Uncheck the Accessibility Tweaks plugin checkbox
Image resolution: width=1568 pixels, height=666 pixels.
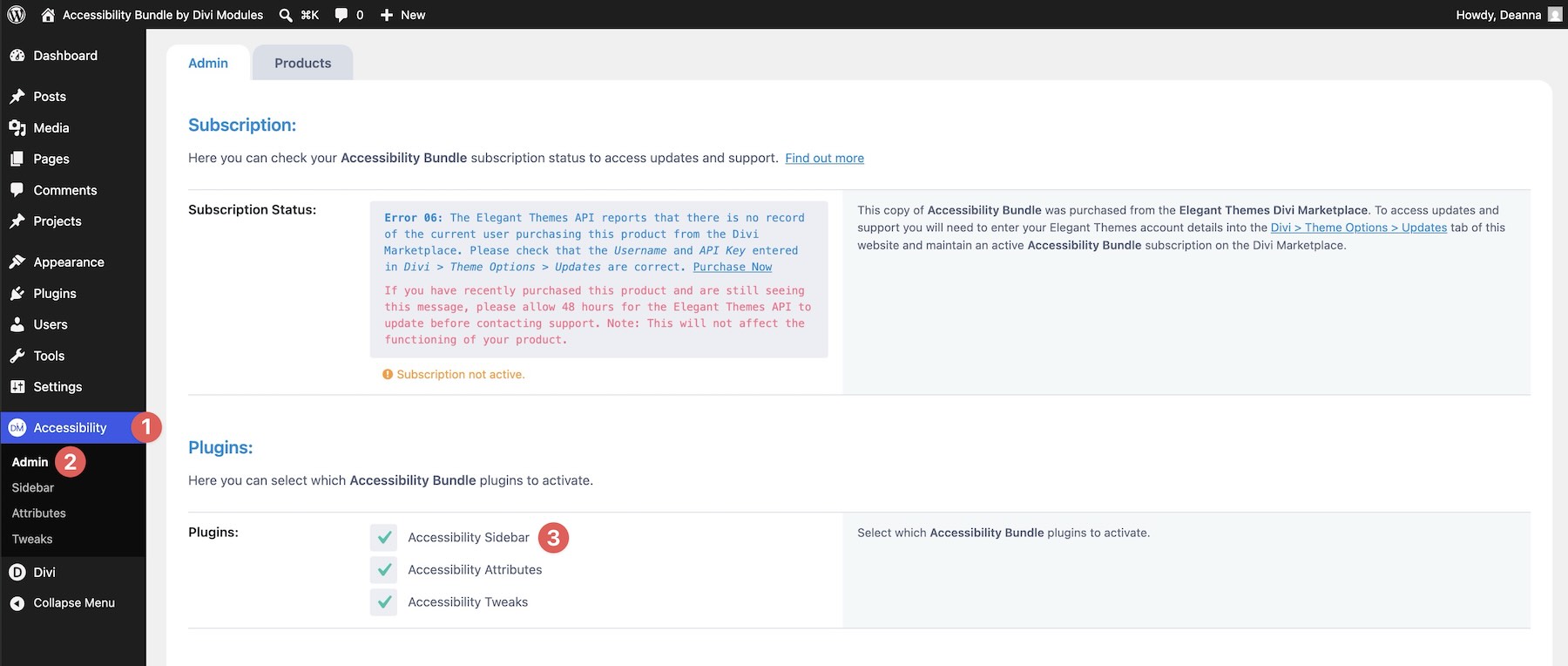(x=384, y=602)
